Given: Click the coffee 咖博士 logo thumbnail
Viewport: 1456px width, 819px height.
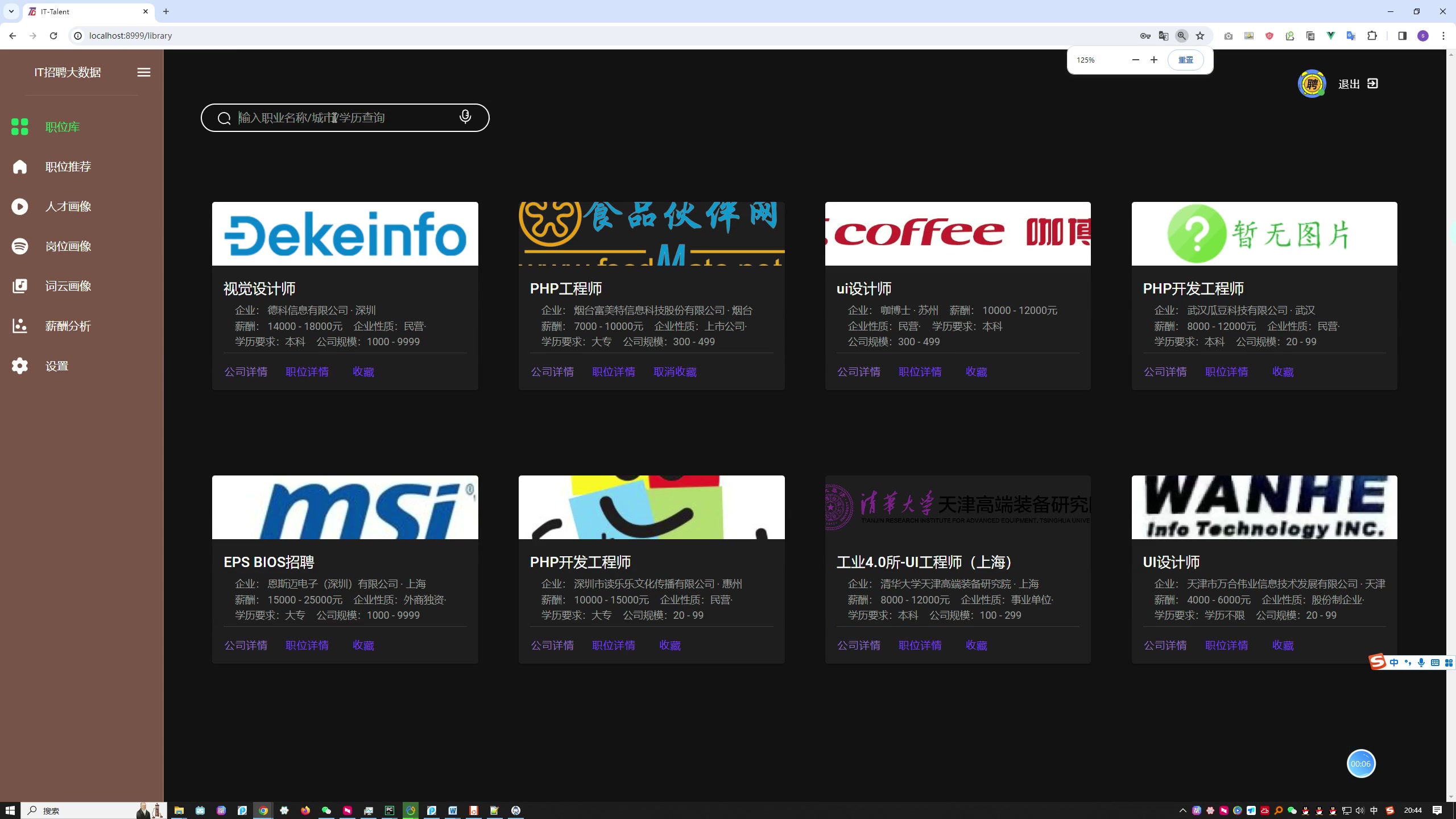Looking at the screenshot, I should coord(958,234).
